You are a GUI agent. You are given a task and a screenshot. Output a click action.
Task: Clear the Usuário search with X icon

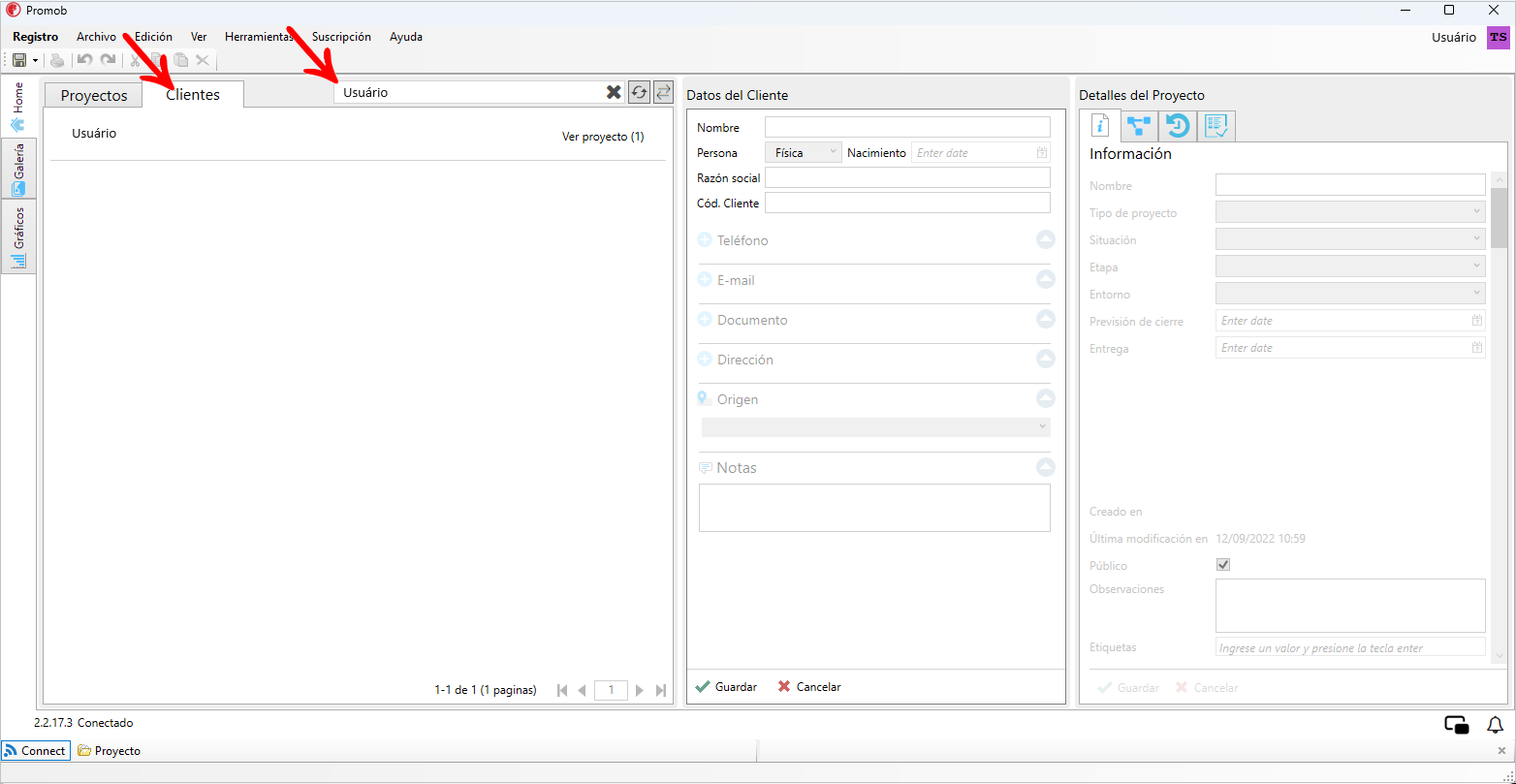614,92
